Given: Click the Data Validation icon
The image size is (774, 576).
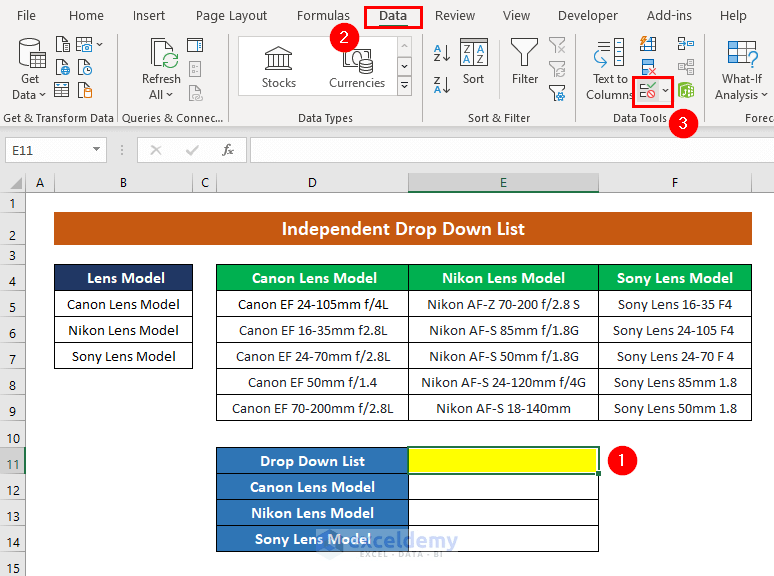Looking at the screenshot, I should pyautogui.click(x=647, y=91).
